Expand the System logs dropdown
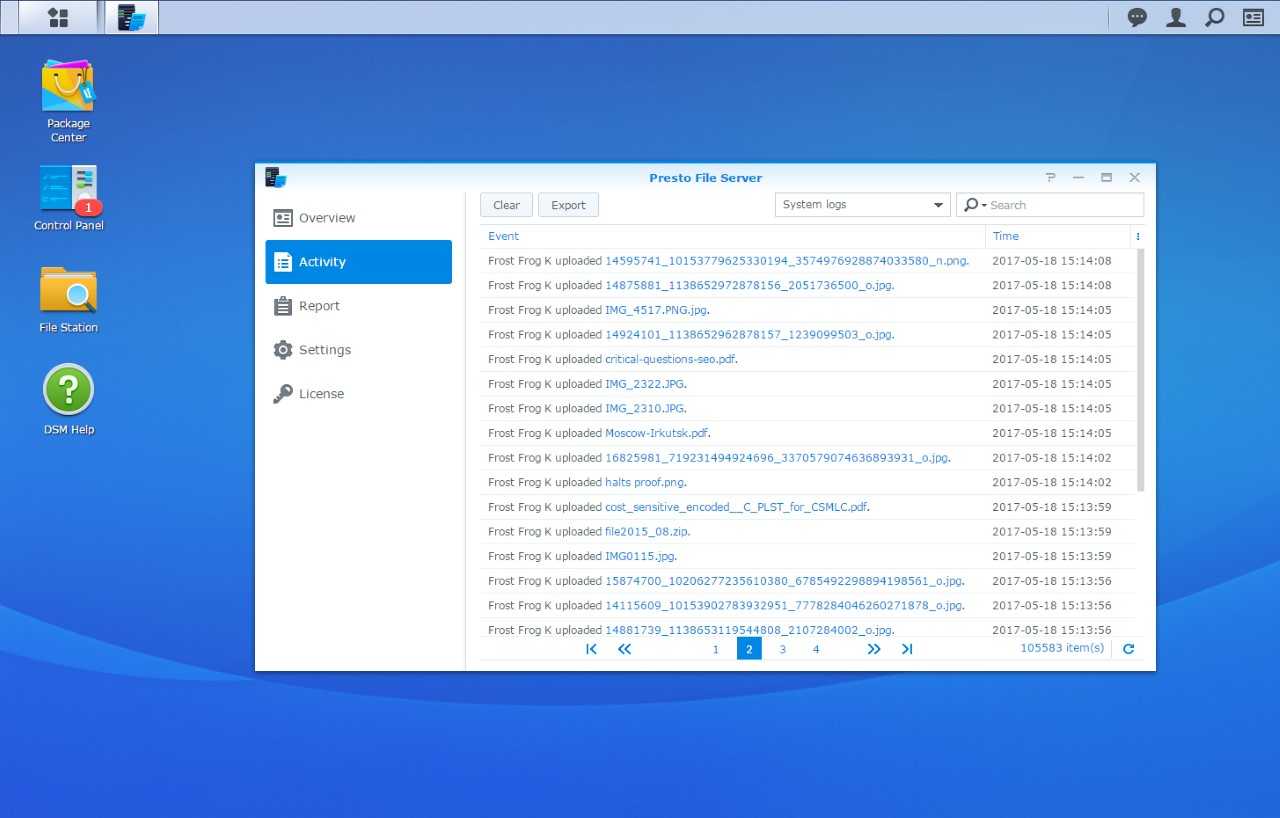The height and width of the screenshot is (818, 1280). click(x=862, y=205)
